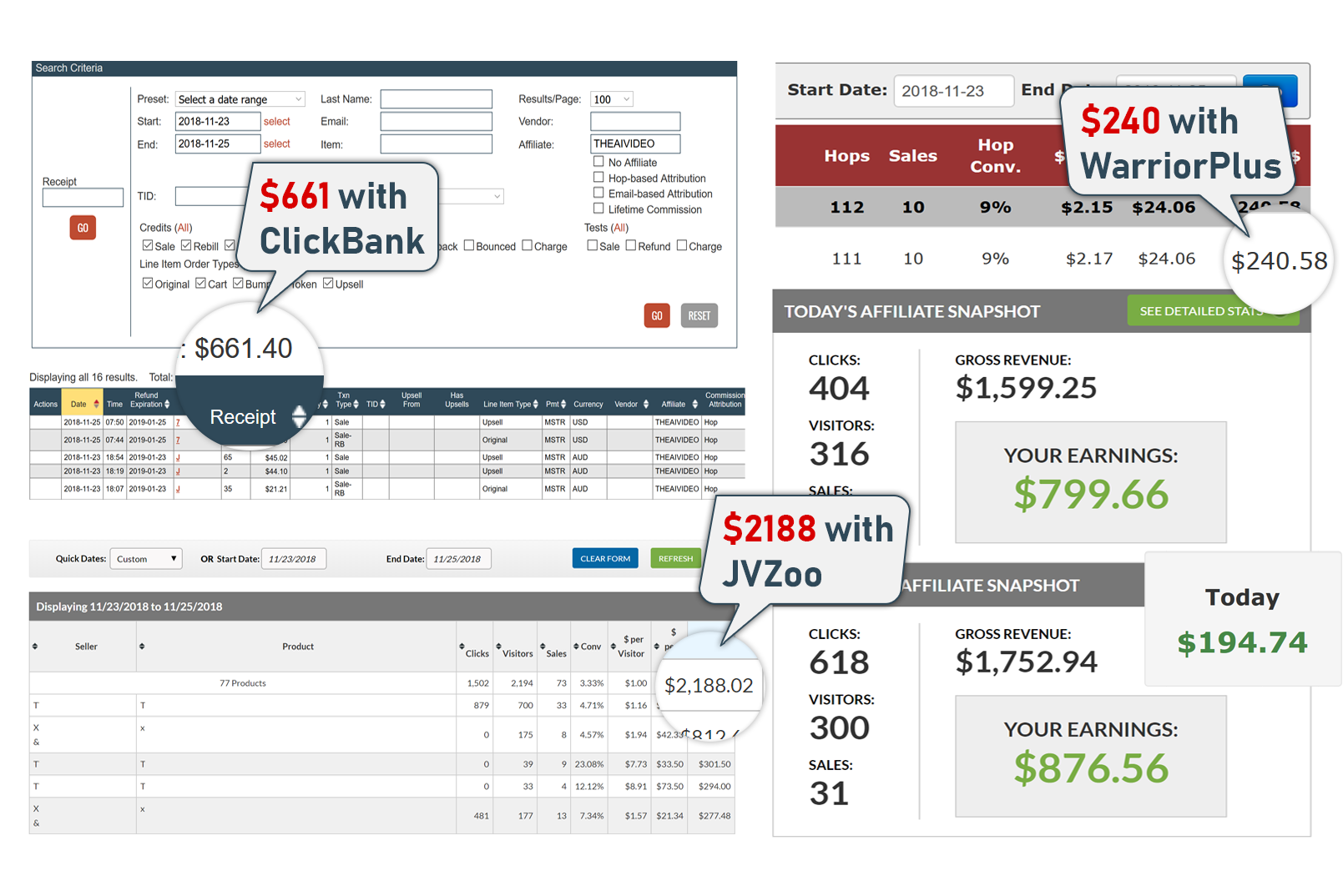Image resolution: width=1343 pixels, height=896 pixels.
Task: Open the Results/Page 100 dropdown
Action: click(612, 99)
